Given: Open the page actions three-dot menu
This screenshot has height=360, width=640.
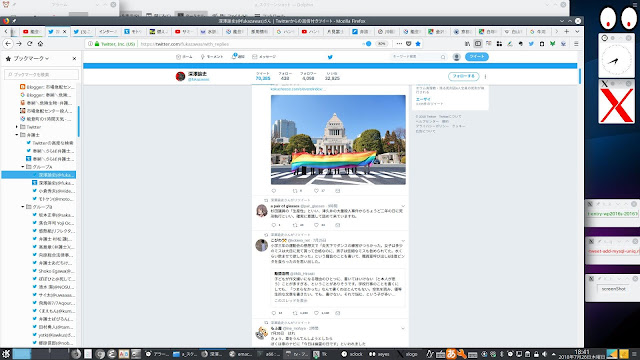Looking at the screenshot, I should point(399,44).
